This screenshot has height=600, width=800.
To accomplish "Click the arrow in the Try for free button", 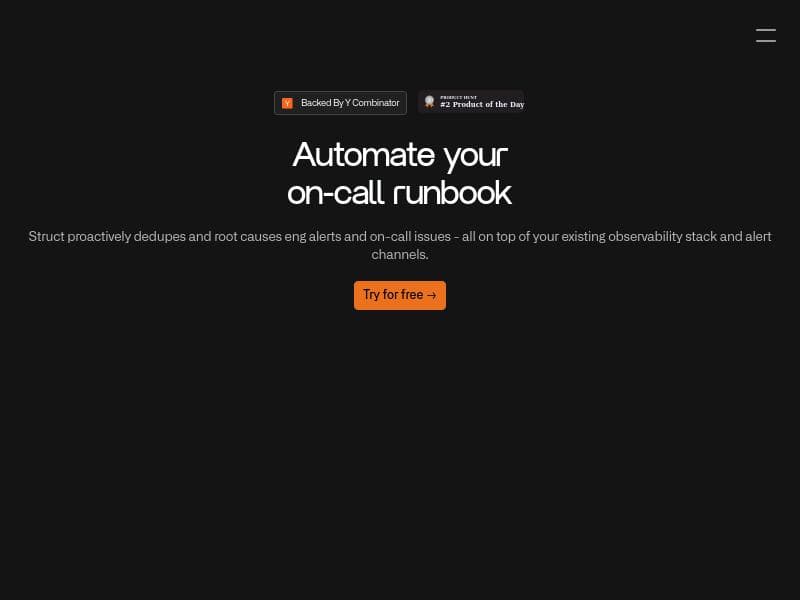I will pos(432,295).
